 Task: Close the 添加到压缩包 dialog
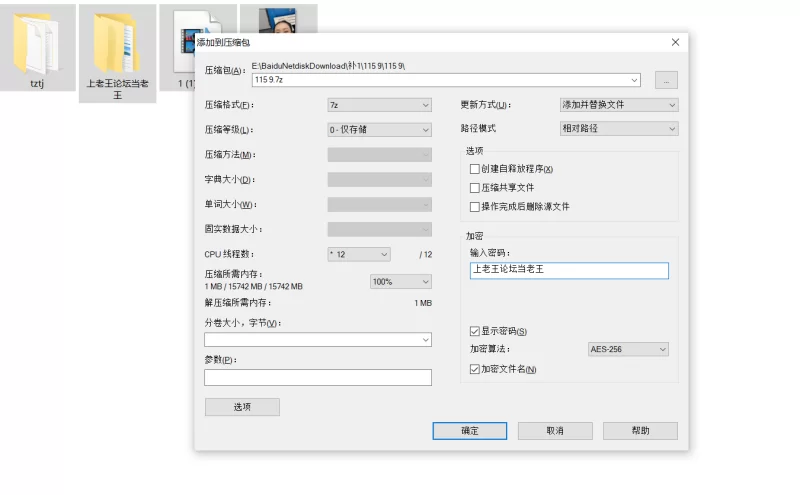coord(675,42)
